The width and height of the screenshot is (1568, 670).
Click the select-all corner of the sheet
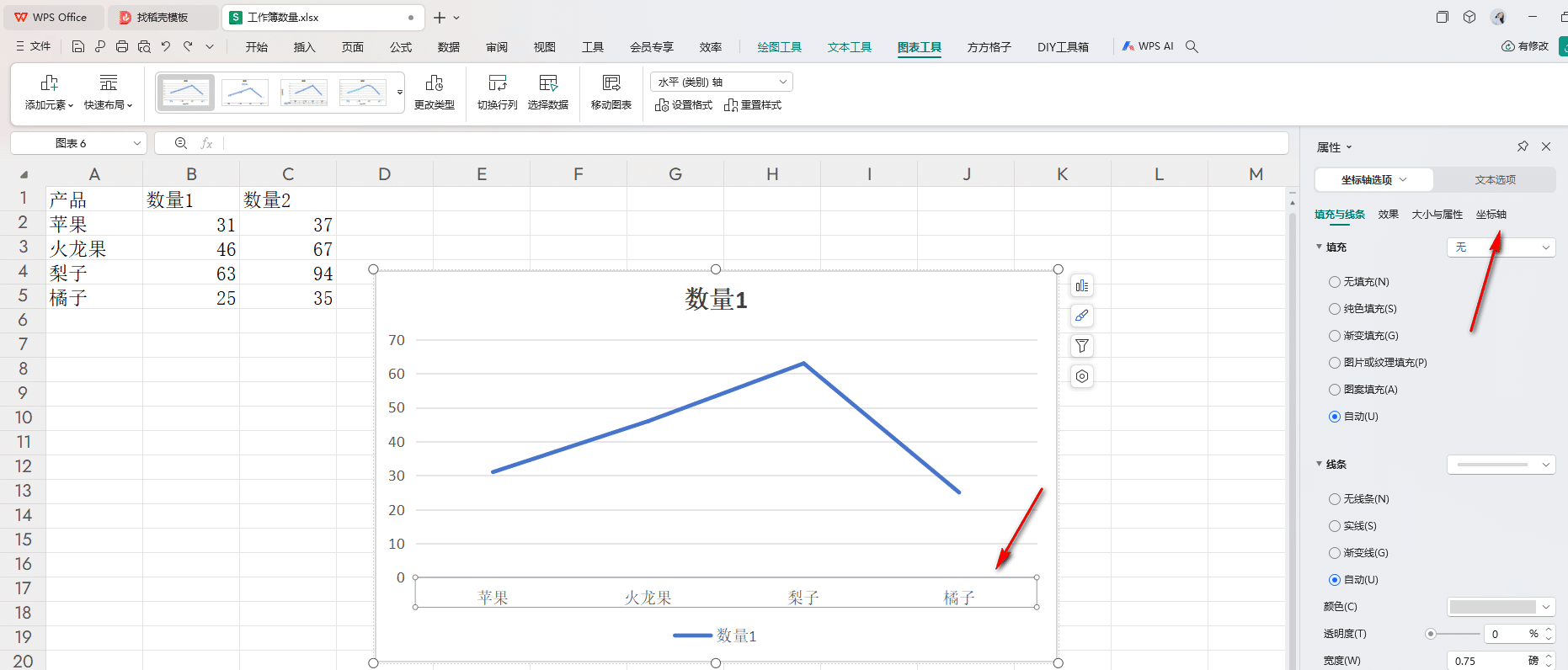coord(24,175)
